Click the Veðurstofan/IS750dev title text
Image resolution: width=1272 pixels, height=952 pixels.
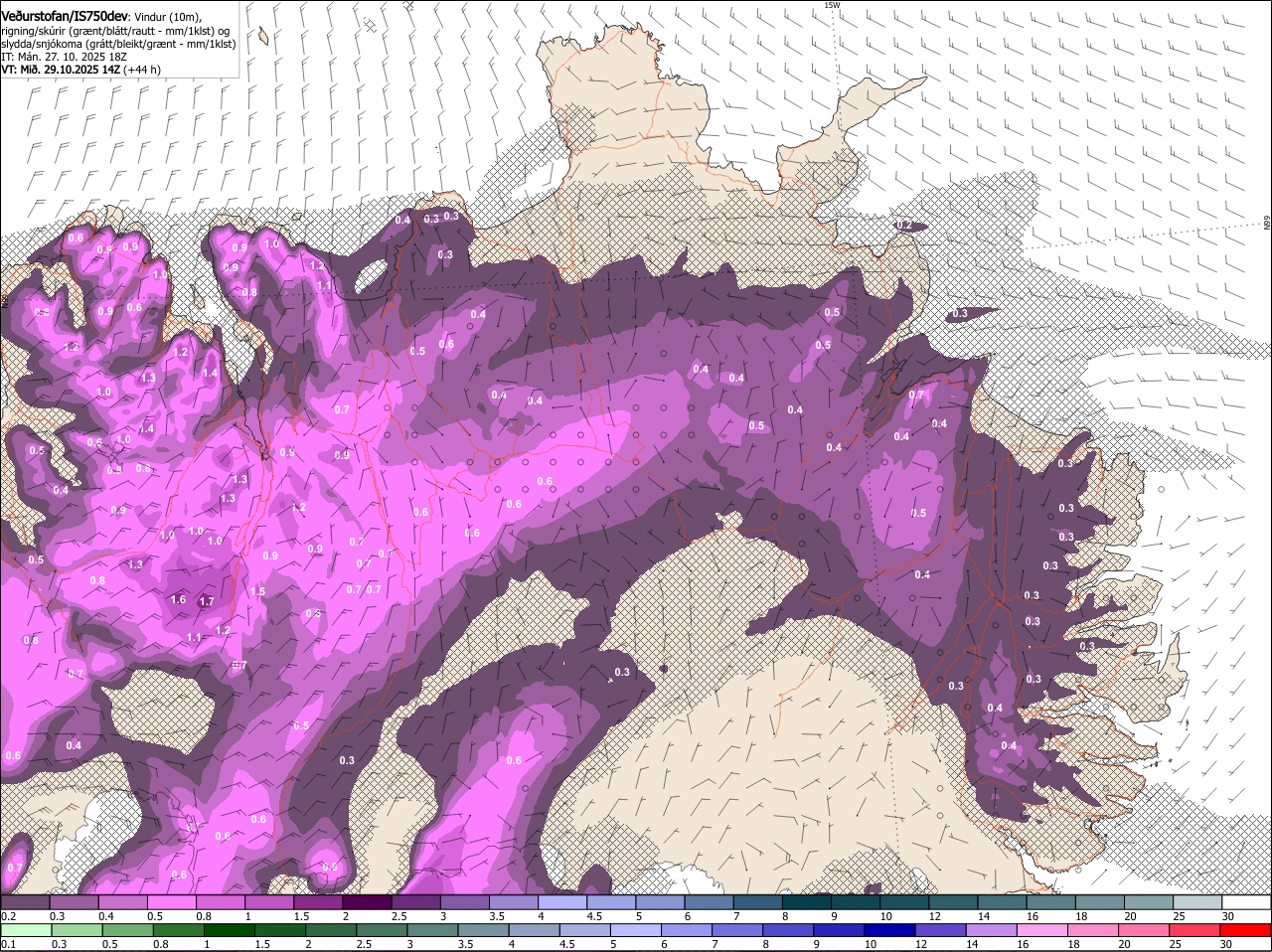pos(65,16)
